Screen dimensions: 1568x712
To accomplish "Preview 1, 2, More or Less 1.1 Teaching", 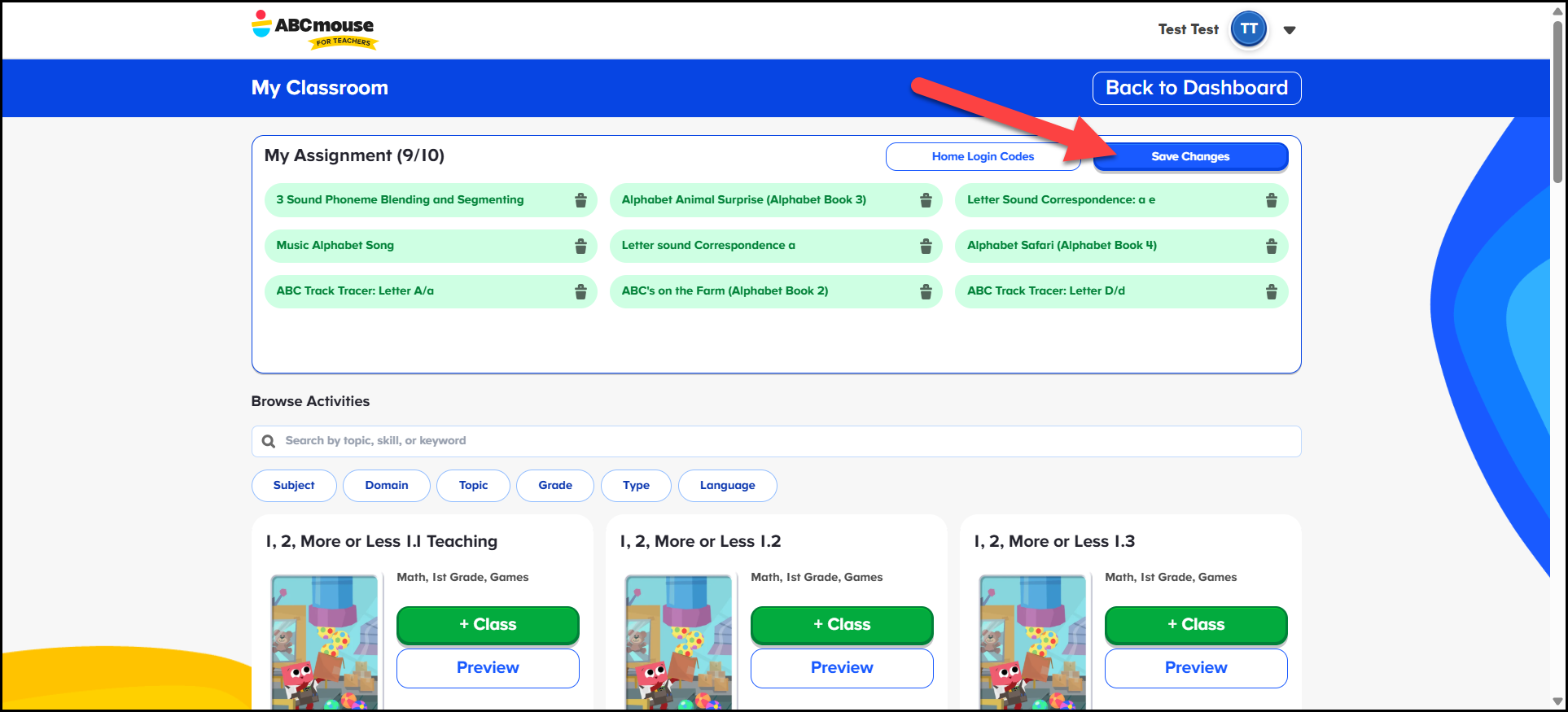I will (x=488, y=668).
